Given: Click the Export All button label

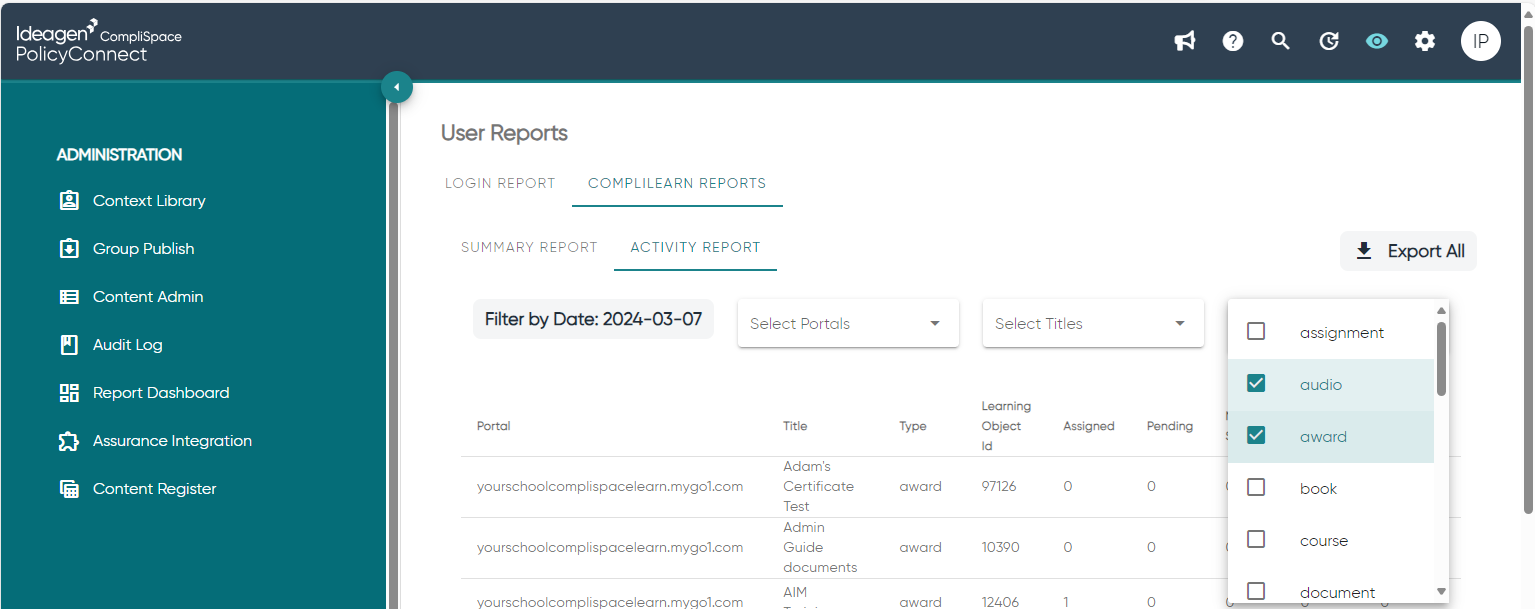Looking at the screenshot, I should click(x=1426, y=251).
